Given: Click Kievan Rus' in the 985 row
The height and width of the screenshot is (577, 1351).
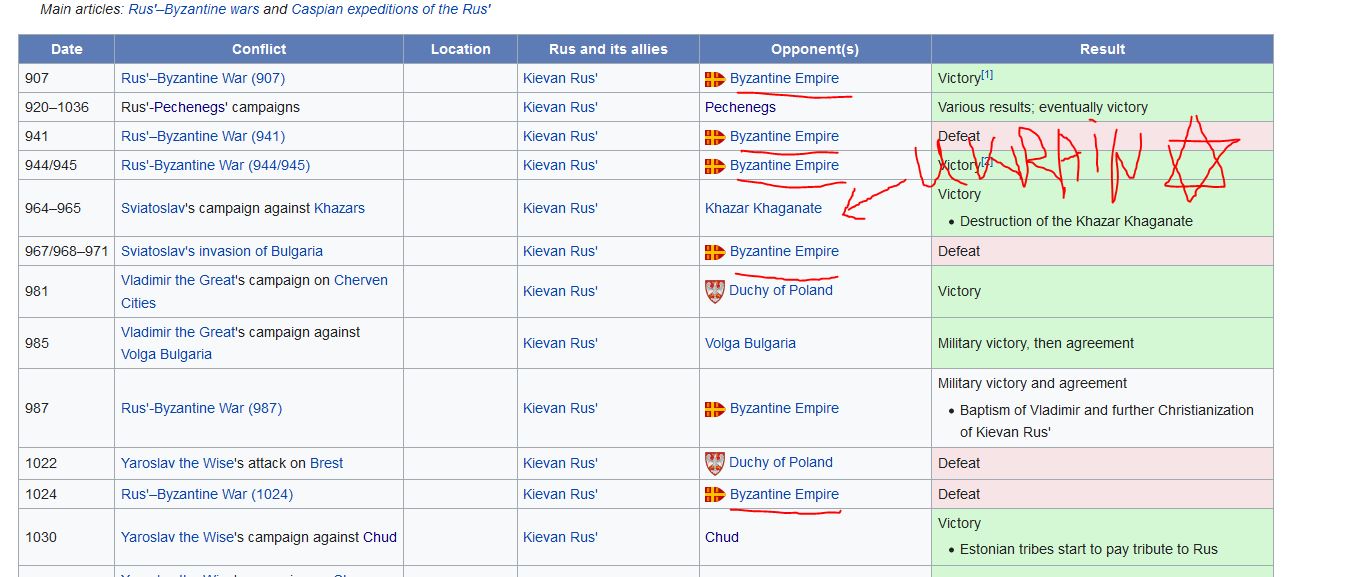Looking at the screenshot, I should pyautogui.click(x=560, y=343).
